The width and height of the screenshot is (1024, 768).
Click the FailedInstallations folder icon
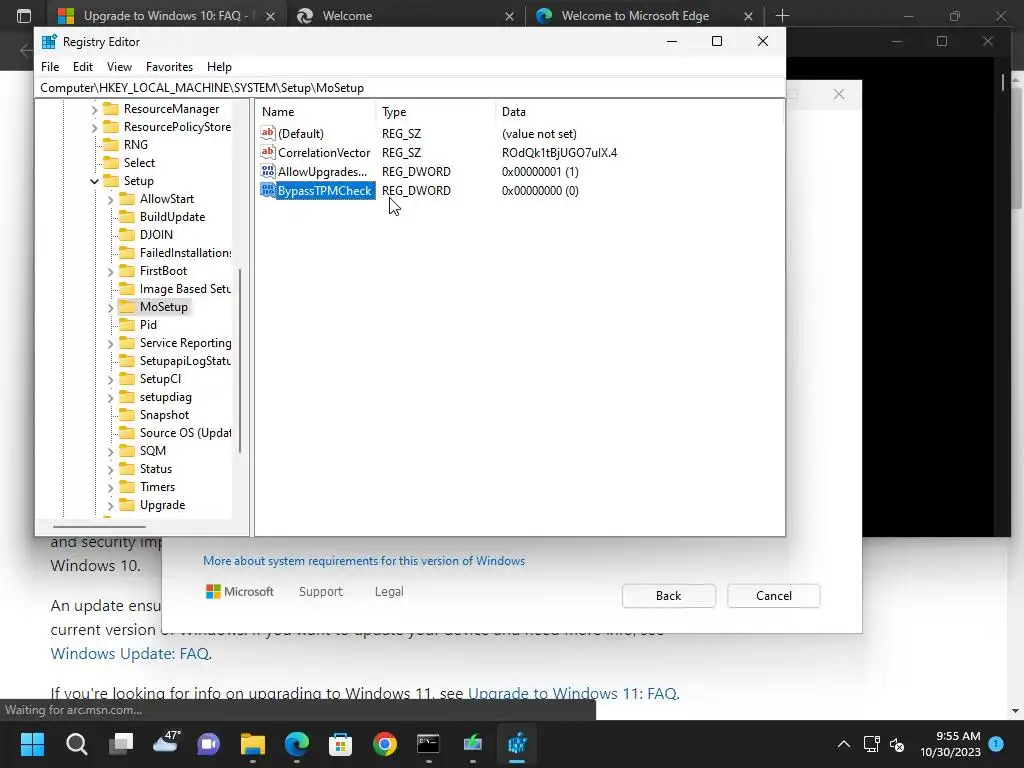point(127,253)
